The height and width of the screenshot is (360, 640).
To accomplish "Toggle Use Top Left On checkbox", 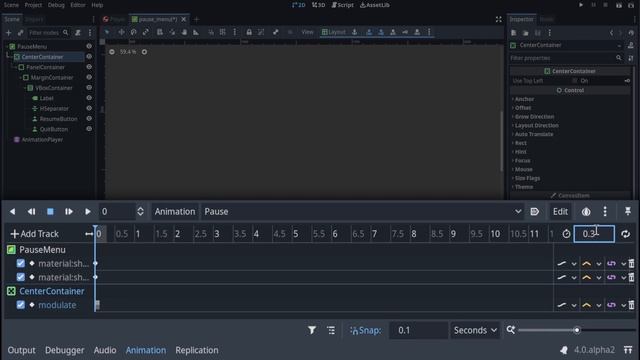I will (x=575, y=81).
